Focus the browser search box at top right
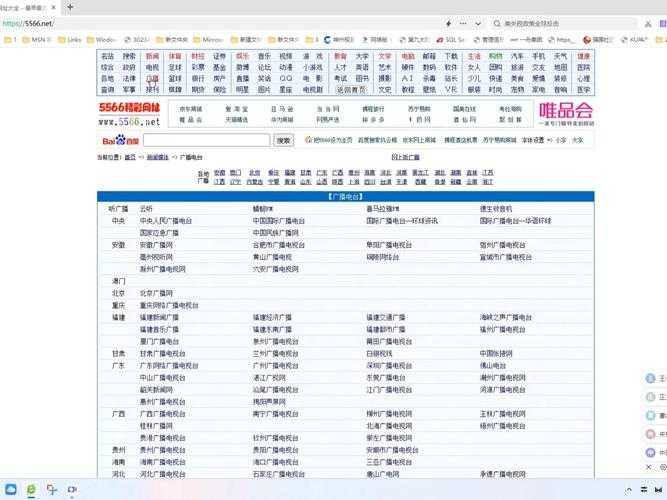The width and height of the screenshot is (667, 500). (x=564, y=23)
